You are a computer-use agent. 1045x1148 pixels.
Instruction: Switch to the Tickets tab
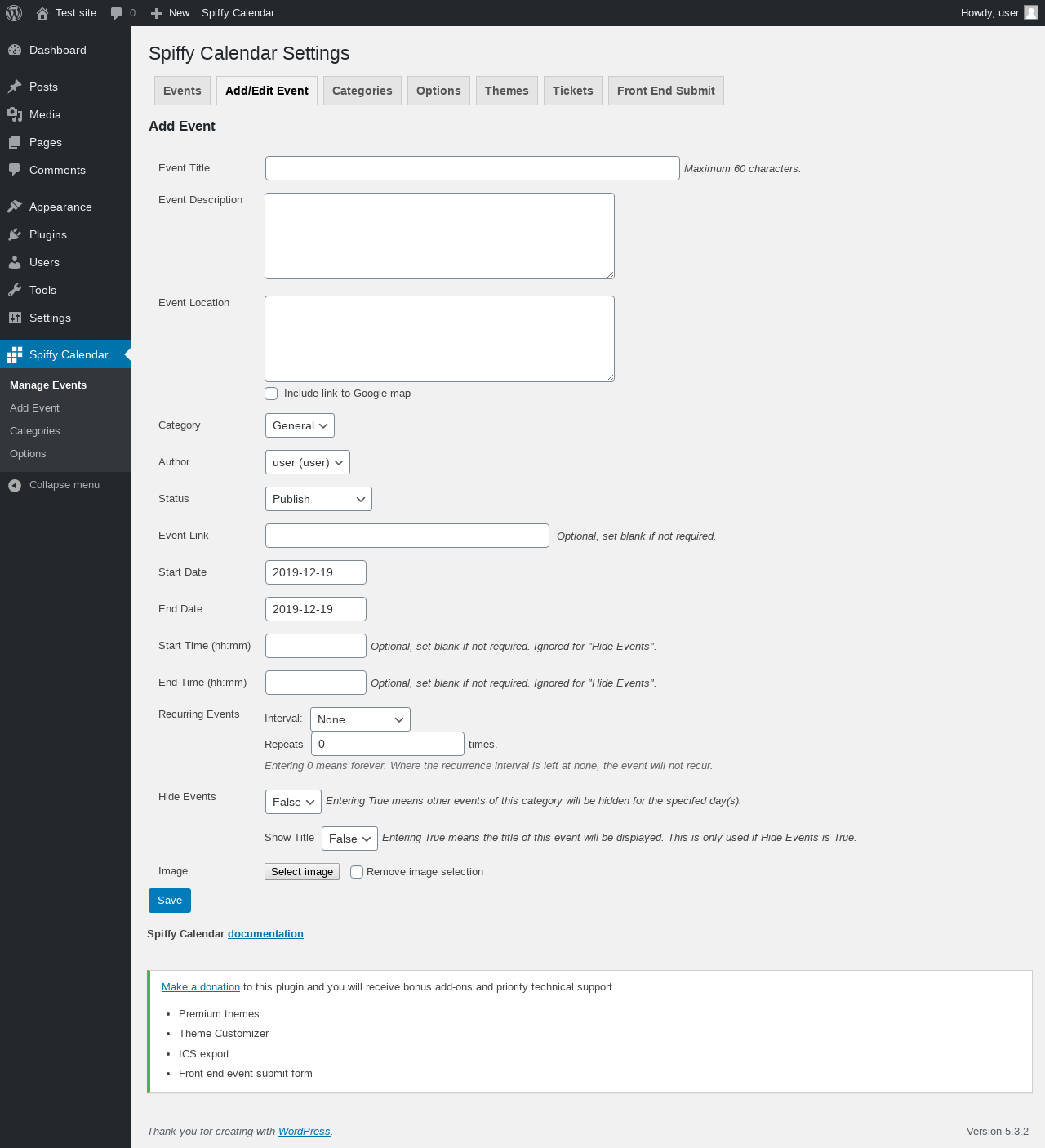click(x=573, y=91)
